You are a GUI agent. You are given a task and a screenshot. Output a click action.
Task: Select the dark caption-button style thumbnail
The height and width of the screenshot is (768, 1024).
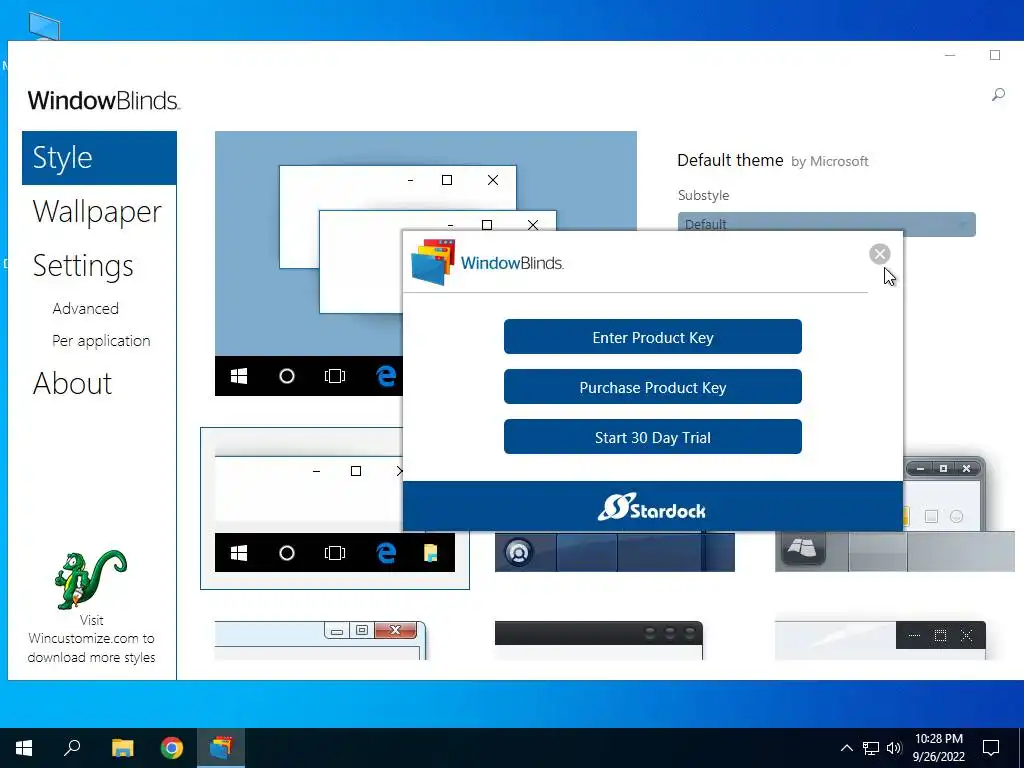click(x=880, y=640)
